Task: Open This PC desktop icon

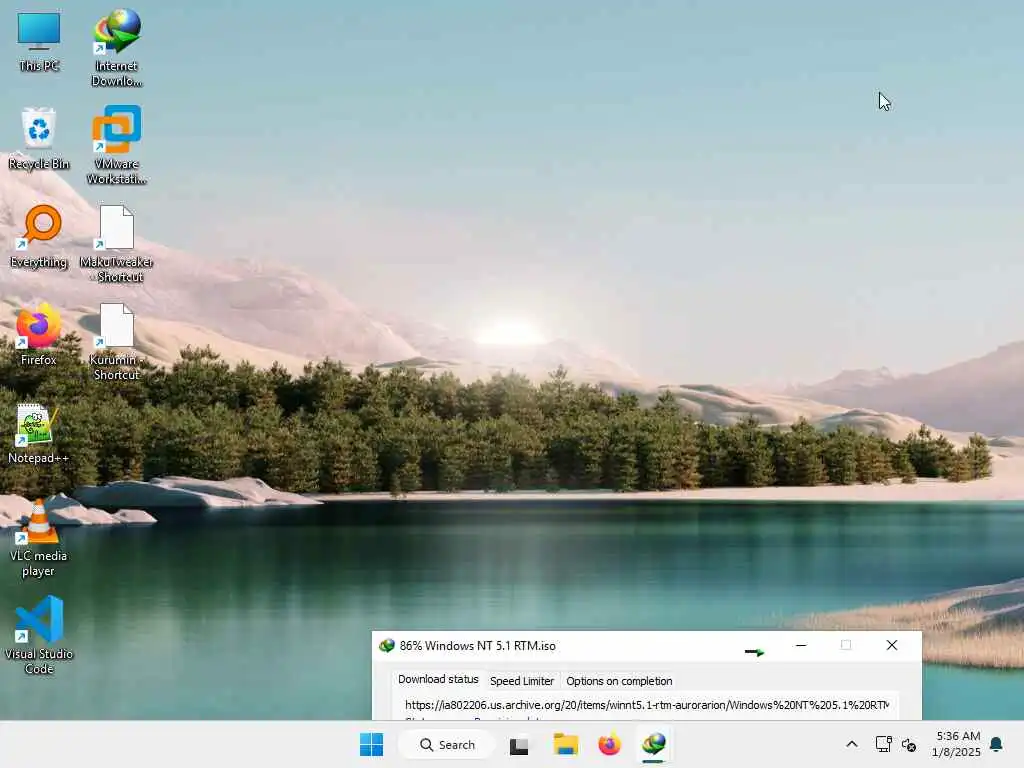Action: tap(39, 42)
